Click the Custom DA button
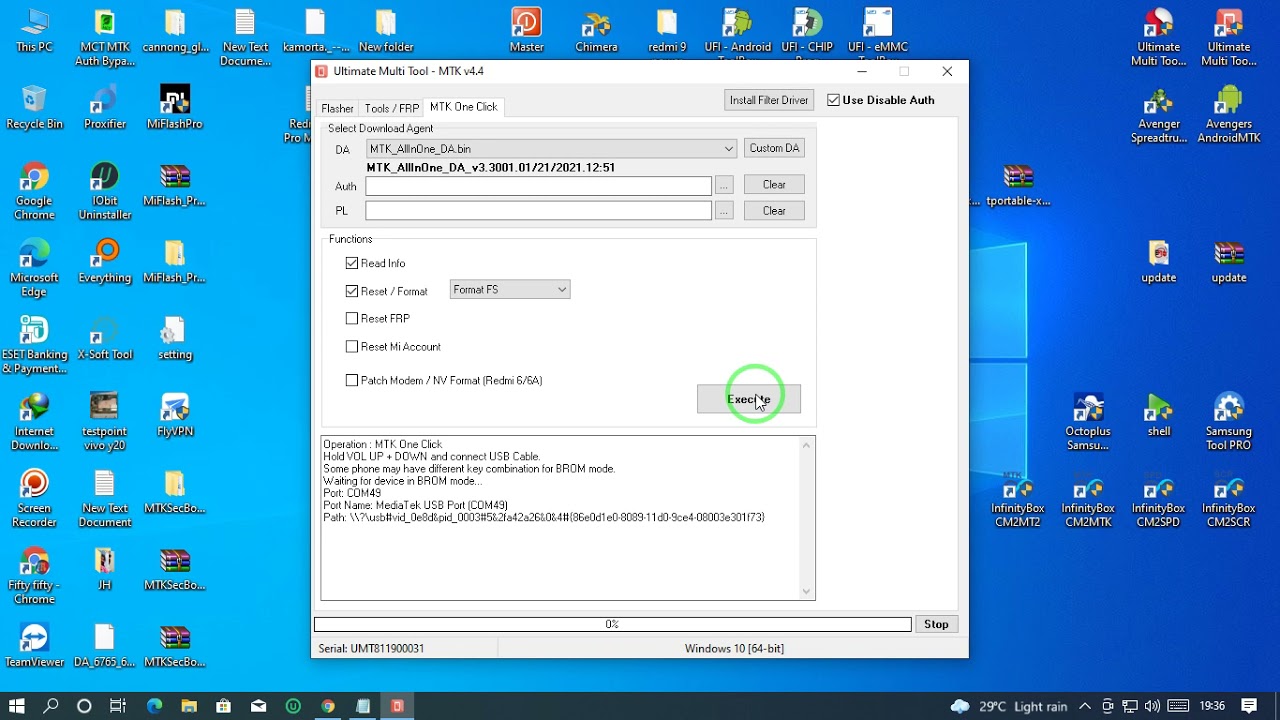 [774, 148]
